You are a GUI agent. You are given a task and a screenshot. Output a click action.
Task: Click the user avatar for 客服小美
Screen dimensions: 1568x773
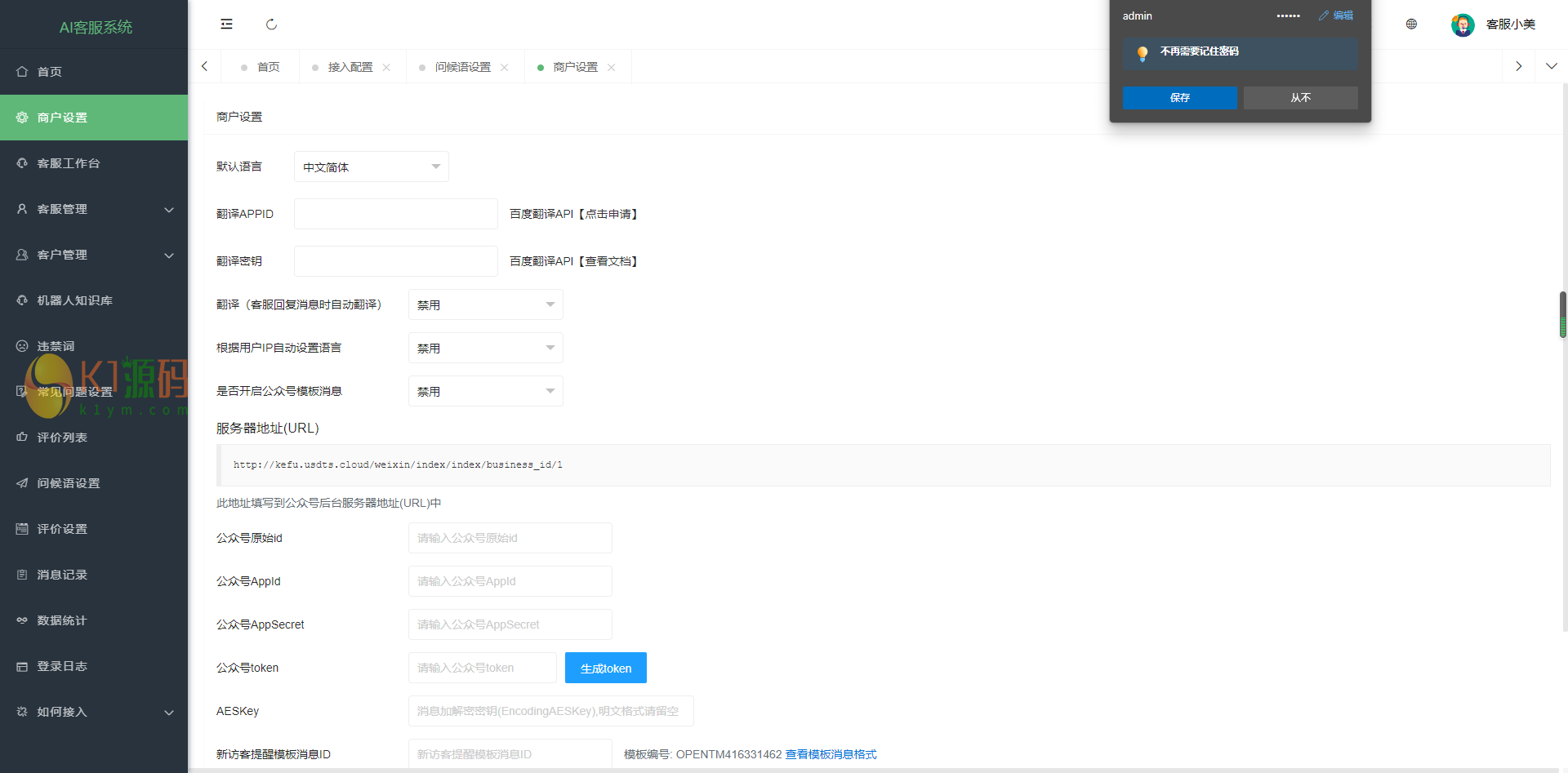(1462, 24)
